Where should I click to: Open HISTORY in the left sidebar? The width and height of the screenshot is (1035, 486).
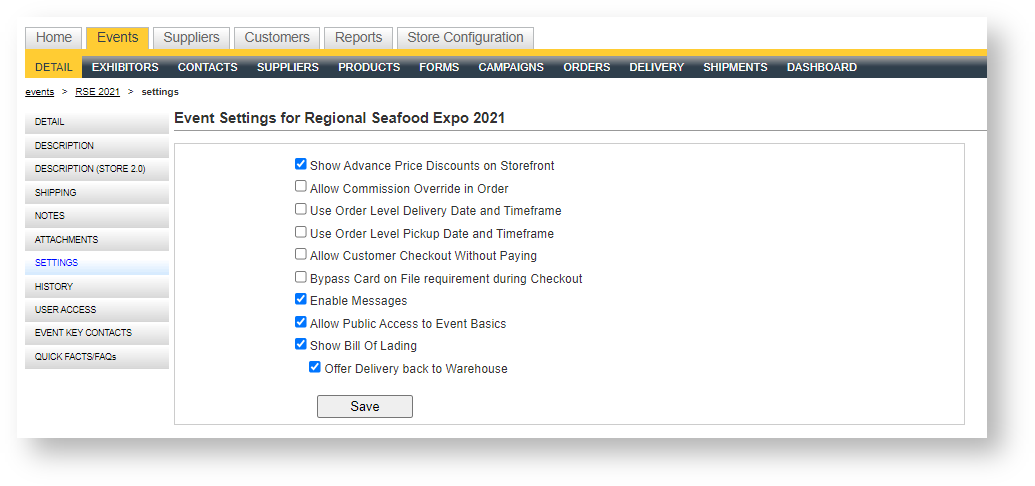pyautogui.click(x=54, y=286)
